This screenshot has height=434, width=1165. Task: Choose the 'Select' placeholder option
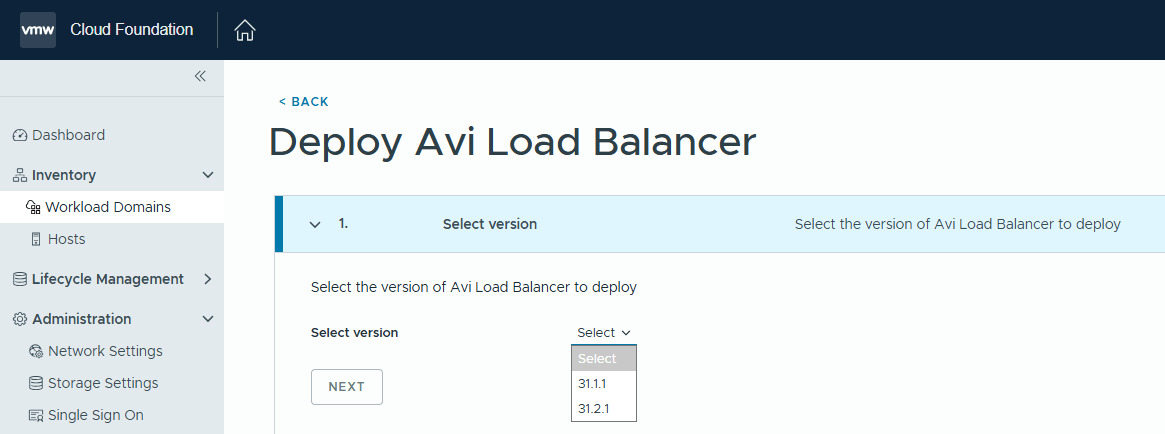coord(604,358)
